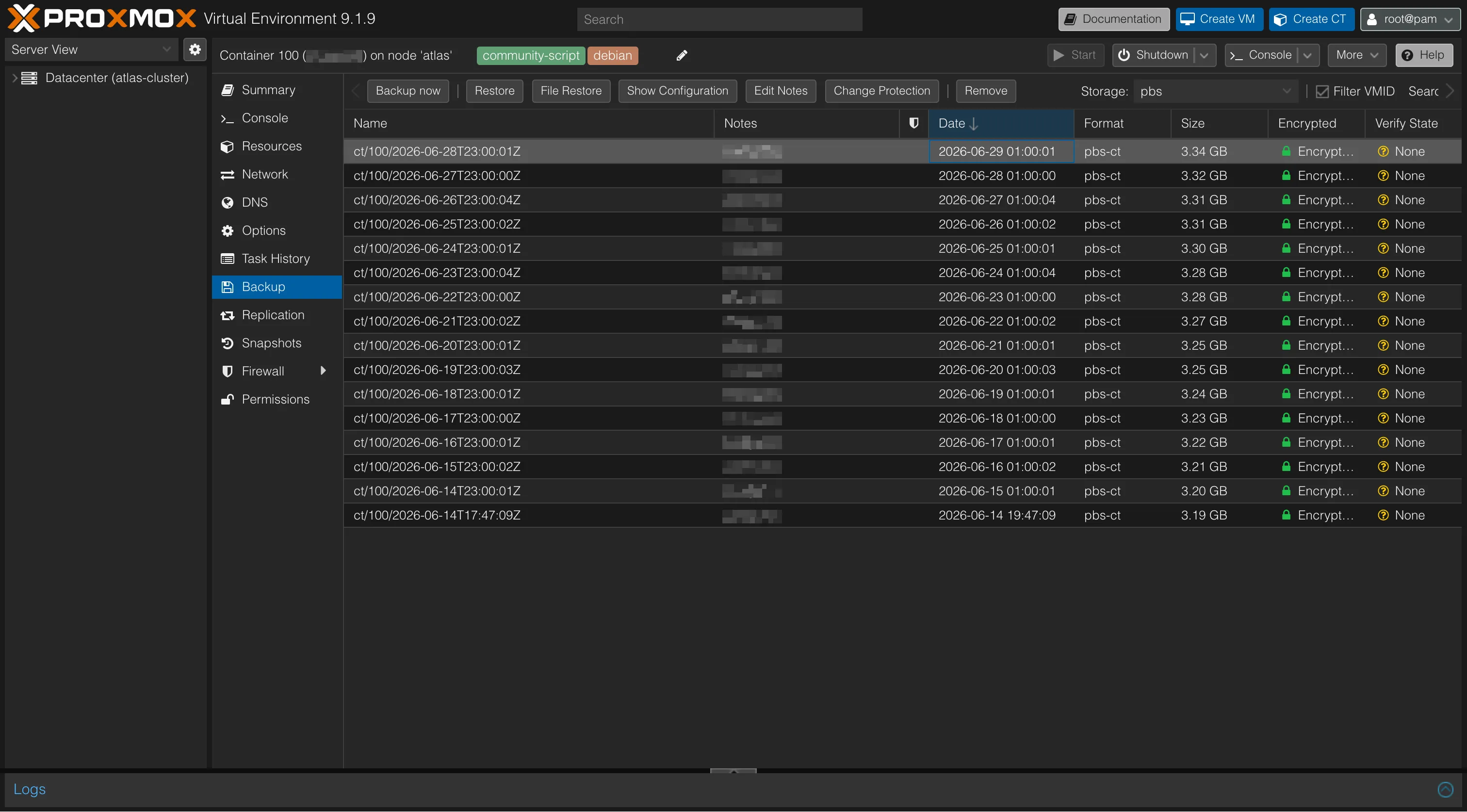Open the Network tab
Image resolution: width=1467 pixels, height=812 pixels.
[x=277, y=174]
